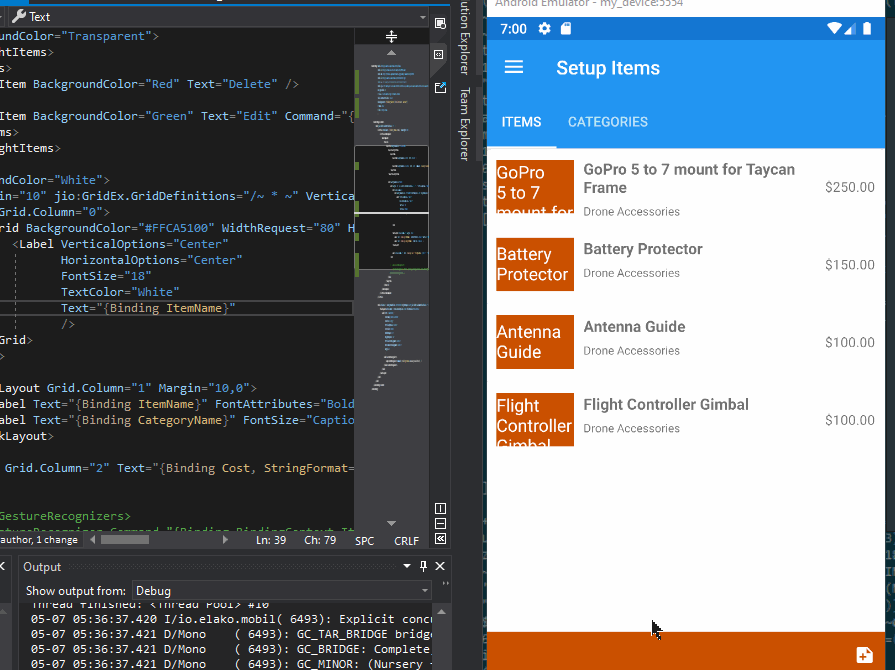Toggle the SPC indicator in the status bar
This screenshot has height=670, width=895.
point(364,540)
